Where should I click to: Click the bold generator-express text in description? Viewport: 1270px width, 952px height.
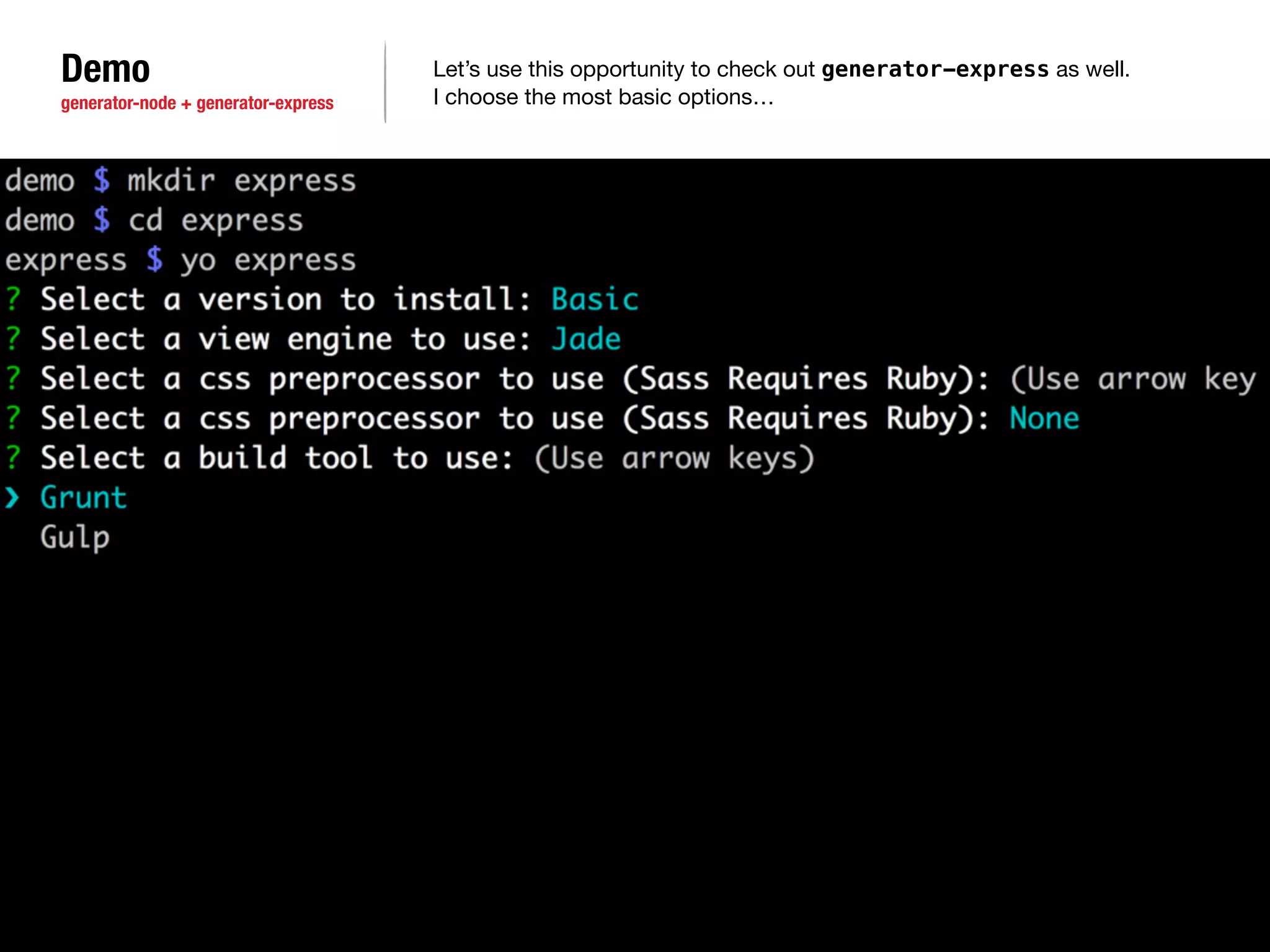tap(935, 69)
